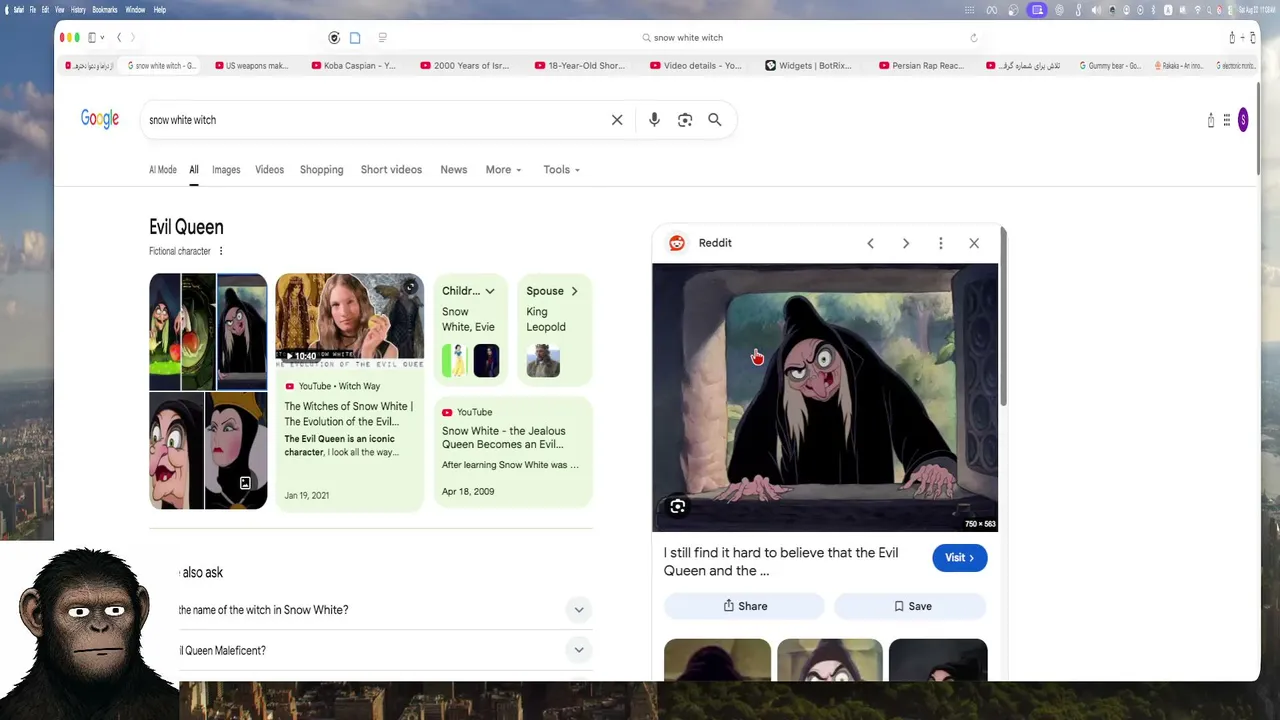Show Safari tab overview
The width and height of the screenshot is (1280, 720).
click(x=1254, y=38)
